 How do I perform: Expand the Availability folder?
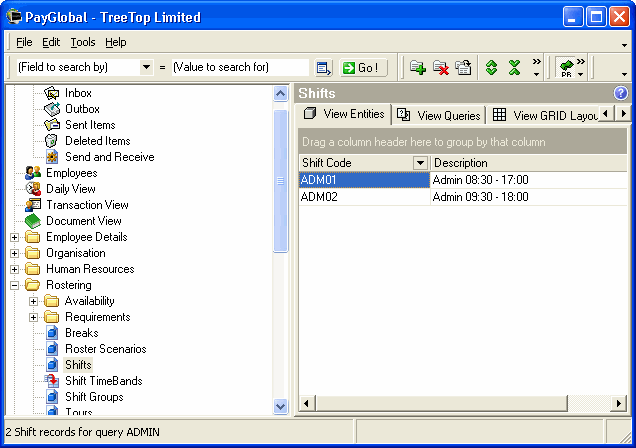[34, 301]
